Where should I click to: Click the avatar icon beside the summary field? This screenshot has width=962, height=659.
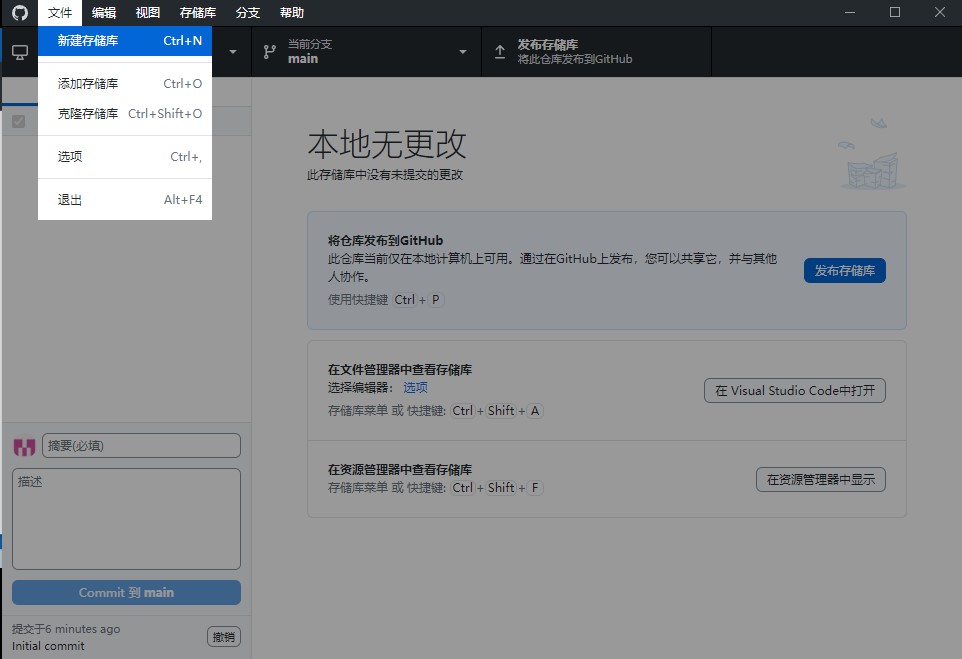[x=24, y=446]
